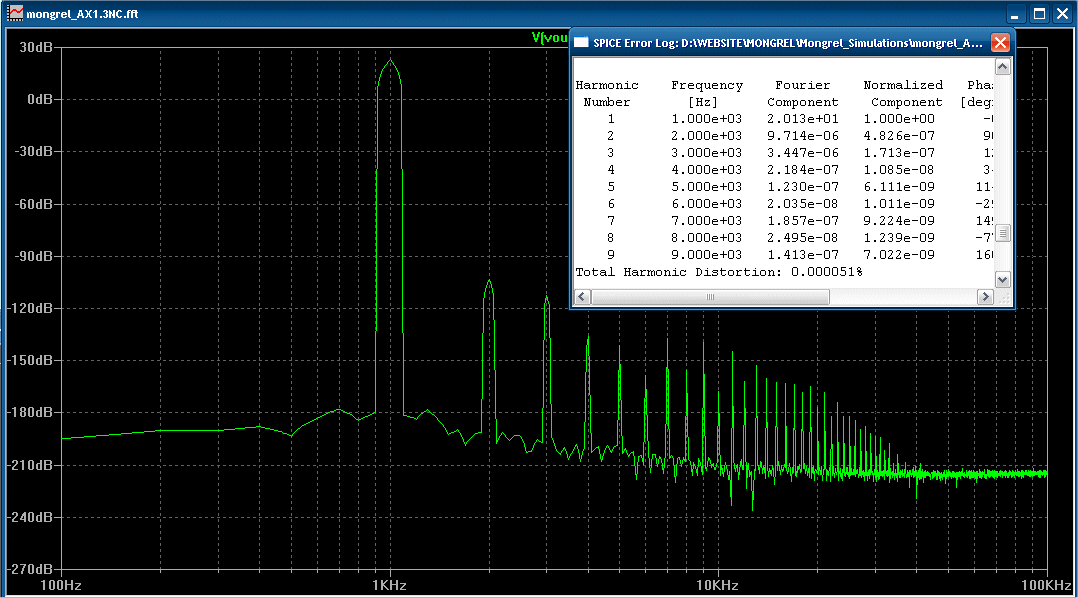Click the Frequency [Hz] column header
The height and width of the screenshot is (598, 1078).
pyautogui.click(x=707, y=93)
